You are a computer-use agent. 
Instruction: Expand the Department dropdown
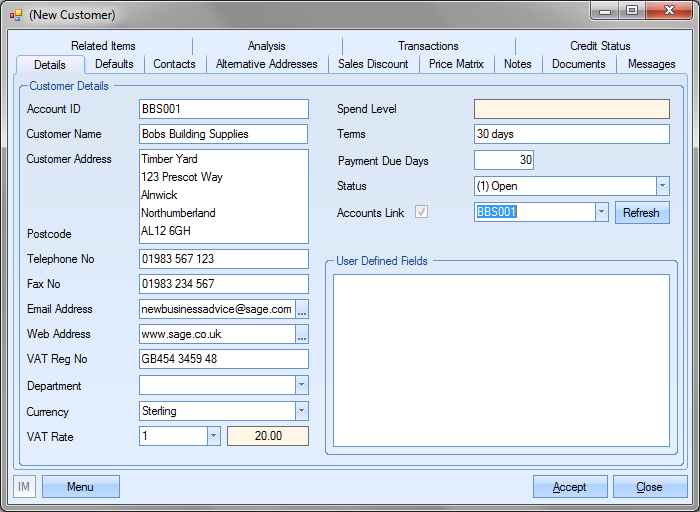[301, 386]
